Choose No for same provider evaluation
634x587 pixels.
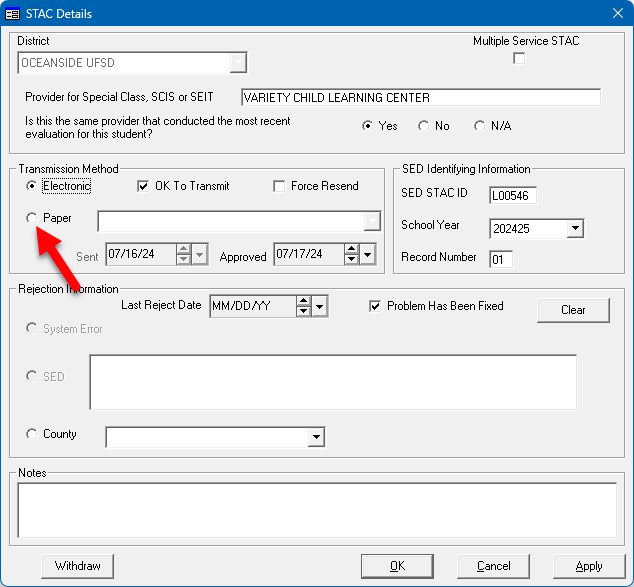424,126
